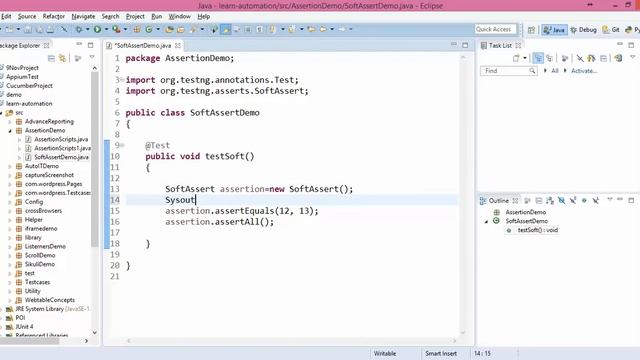Click Collapse All icon in Task List
Viewport: 640px width, 360px height.
pos(604,58)
